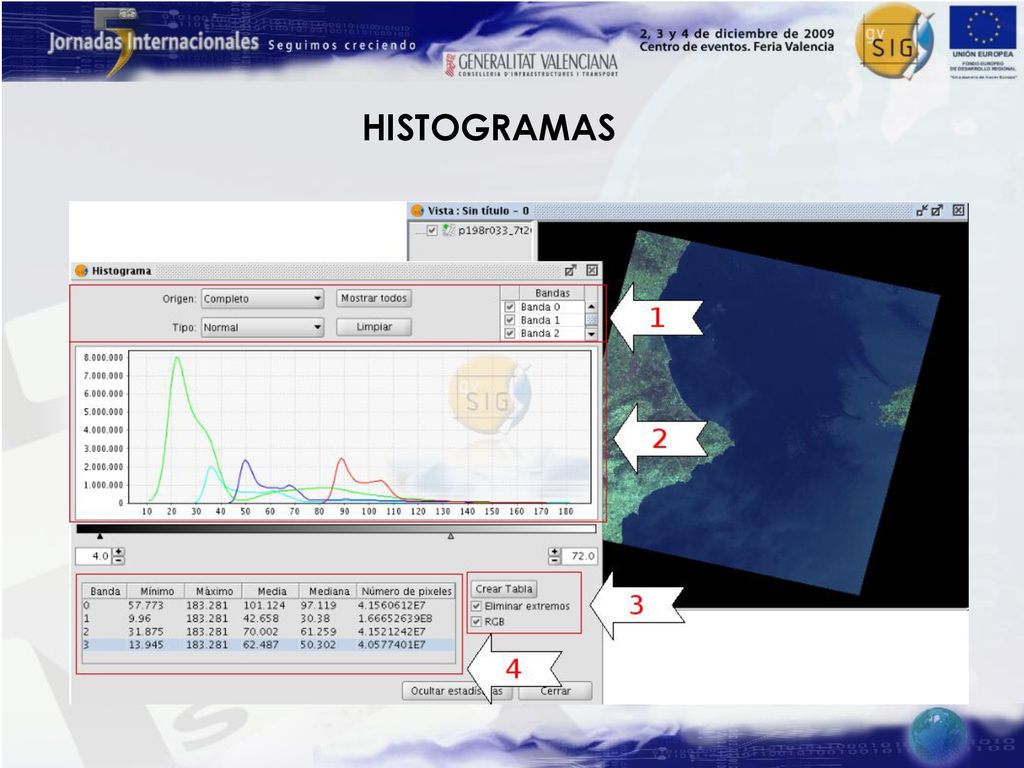Click the media value 62.487

click(261, 645)
